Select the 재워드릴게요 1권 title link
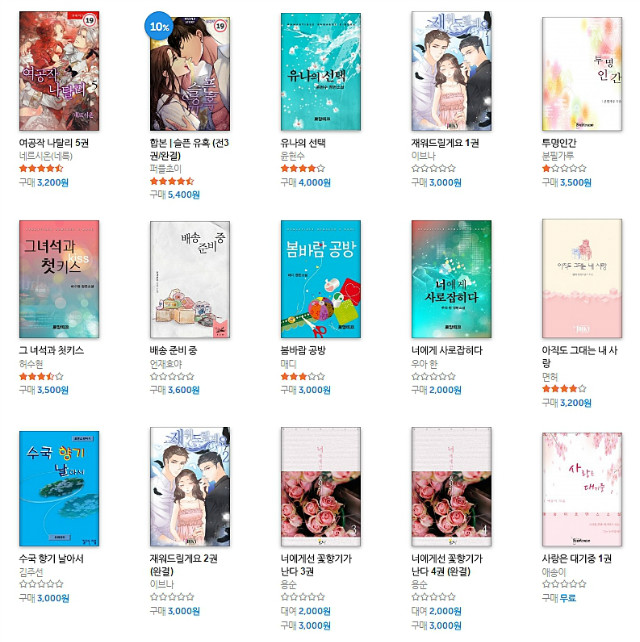Screen dimensions: 640x642 [x=445, y=143]
